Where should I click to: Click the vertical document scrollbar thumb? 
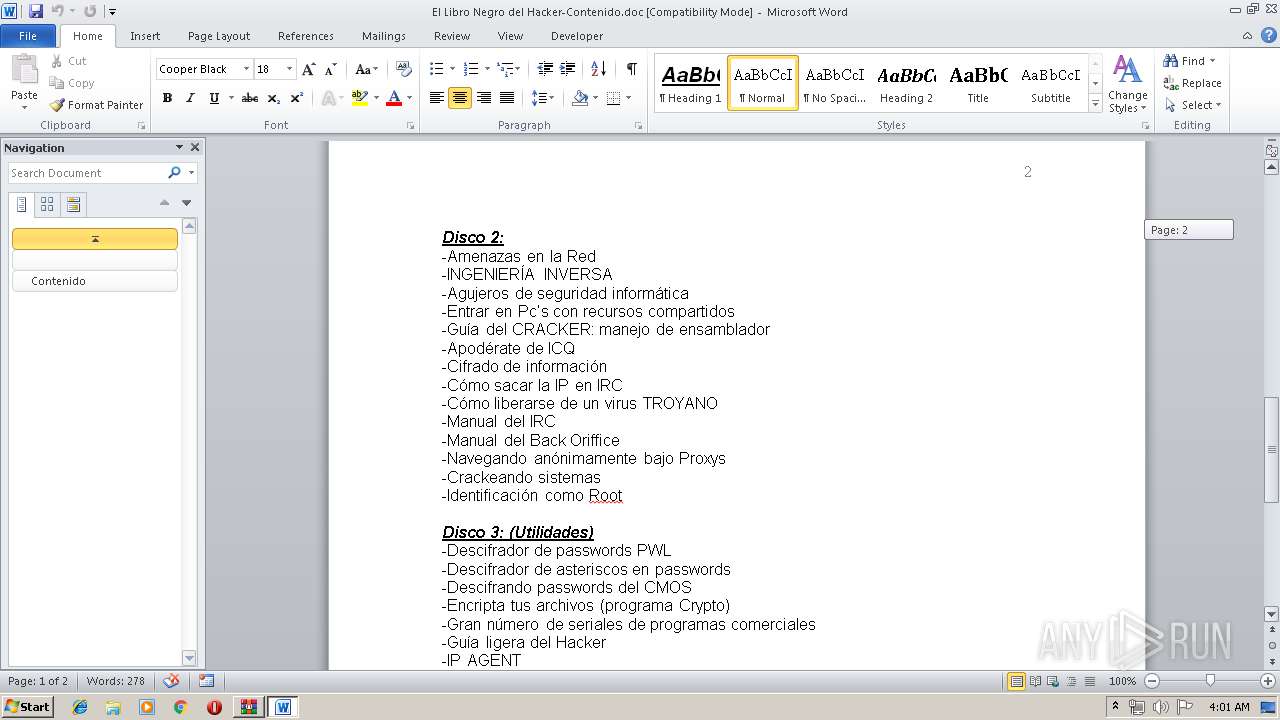coord(1271,450)
